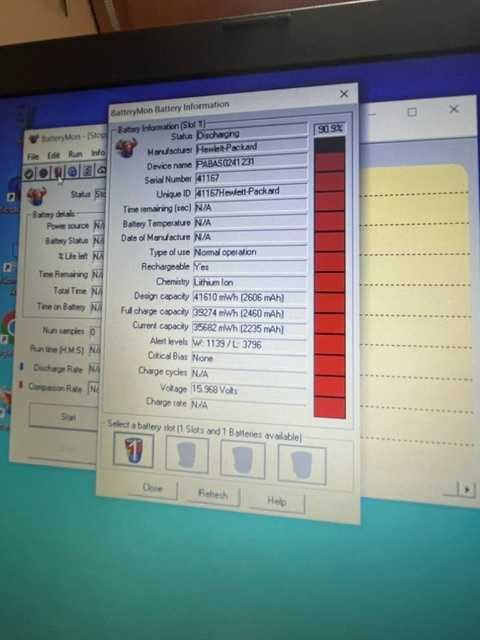Click the first BatteryMon toolbar icon
Screen dimensions: 480x640
click(29, 174)
